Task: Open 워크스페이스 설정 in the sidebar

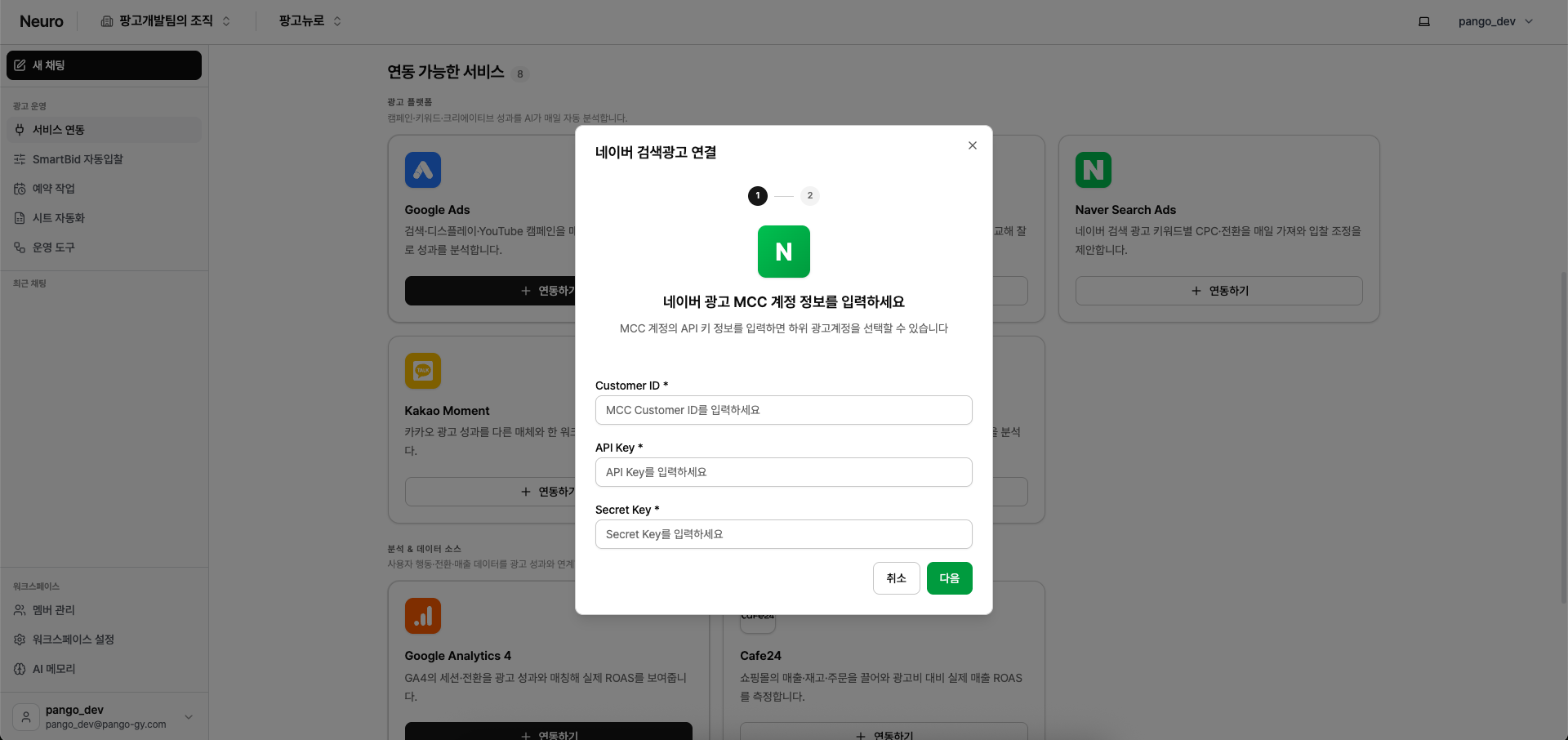Action: tap(104, 640)
